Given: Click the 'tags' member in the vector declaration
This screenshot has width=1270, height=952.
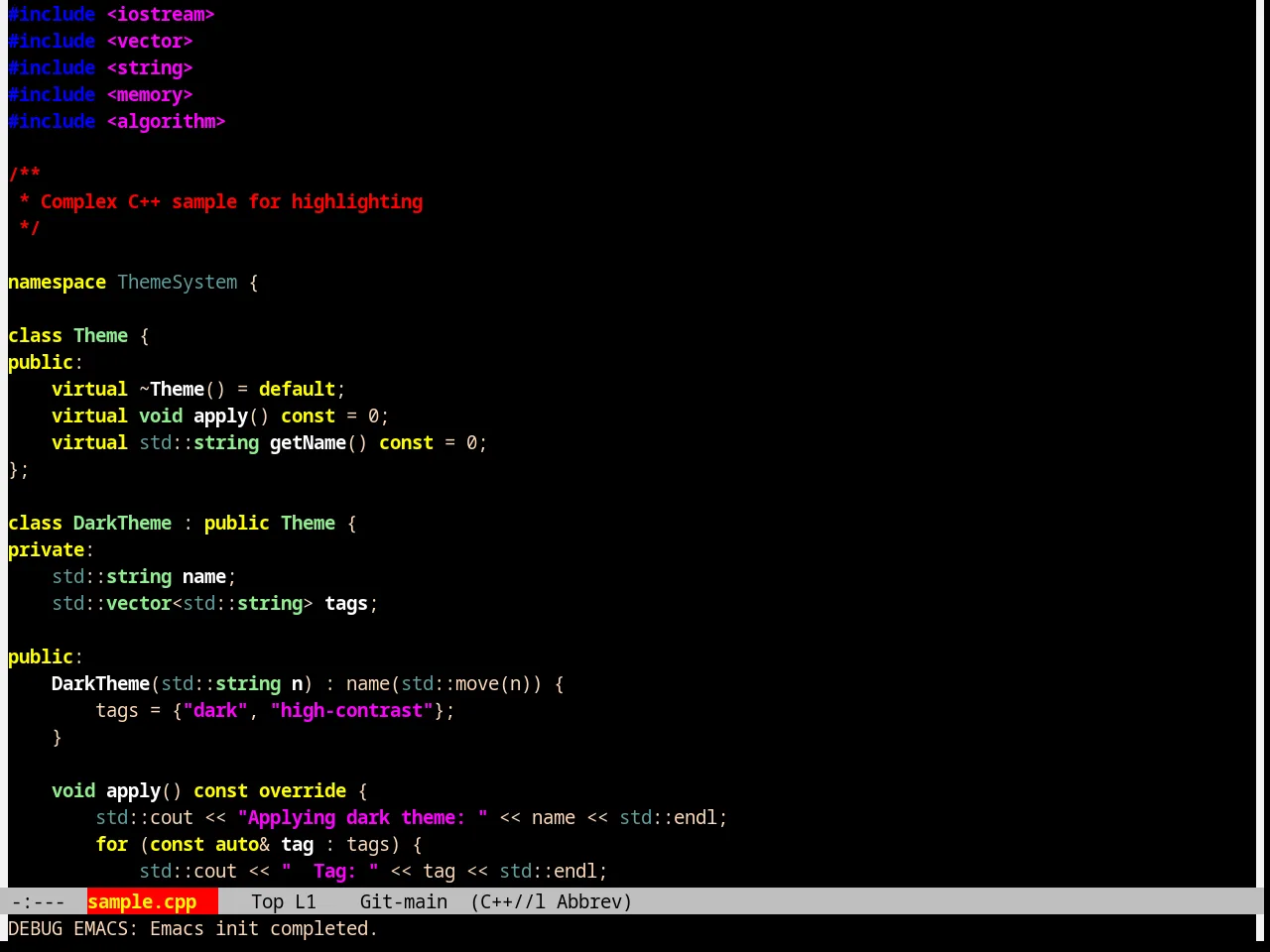Looking at the screenshot, I should pyautogui.click(x=346, y=603).
